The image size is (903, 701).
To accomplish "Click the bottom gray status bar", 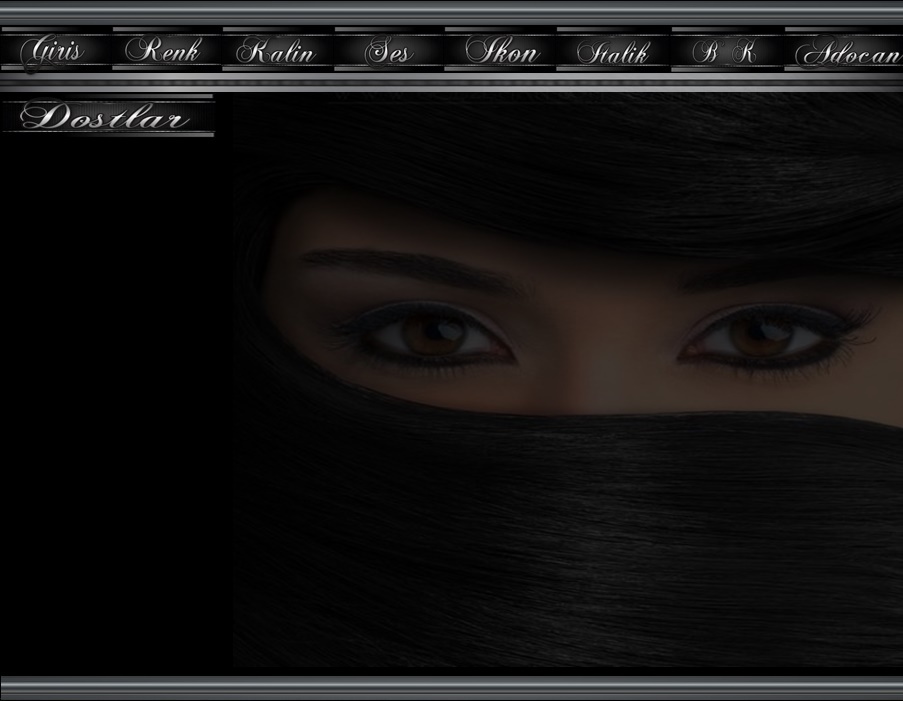I will click(451, 687).
